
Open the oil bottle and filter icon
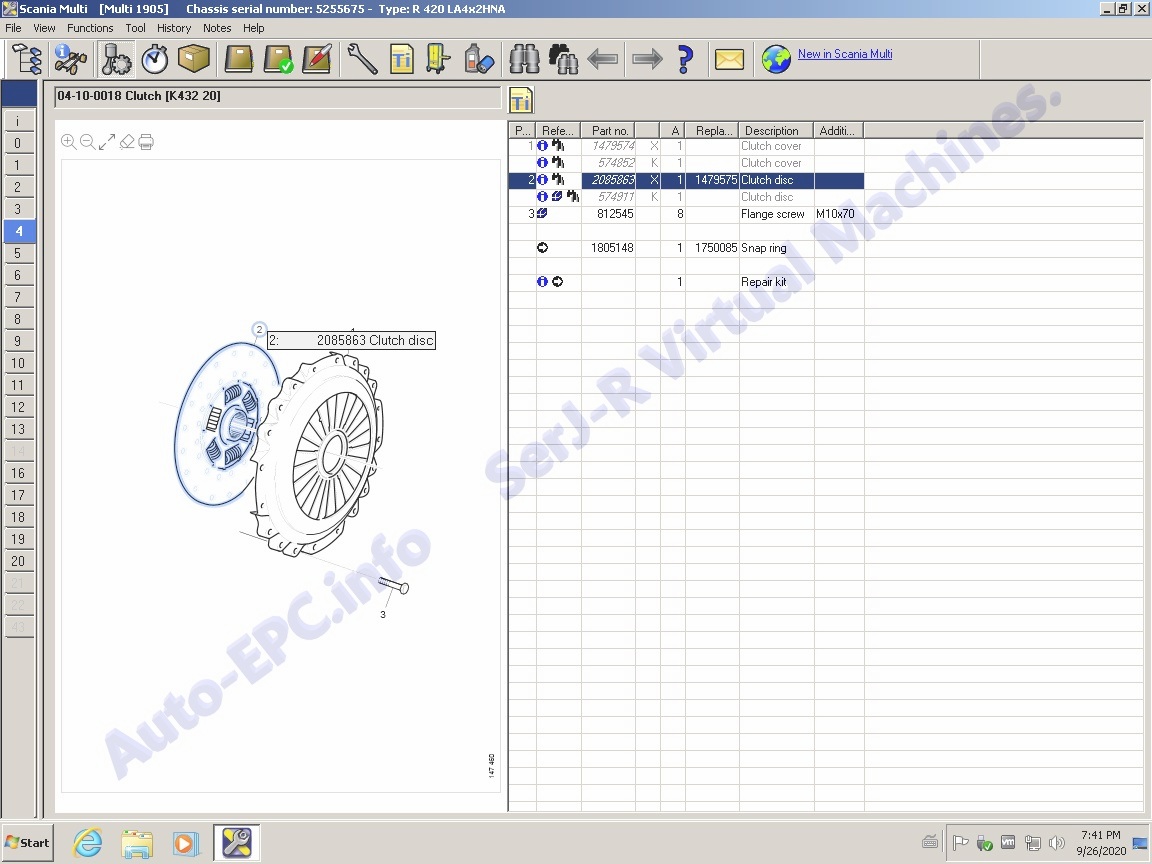point(478,59)
